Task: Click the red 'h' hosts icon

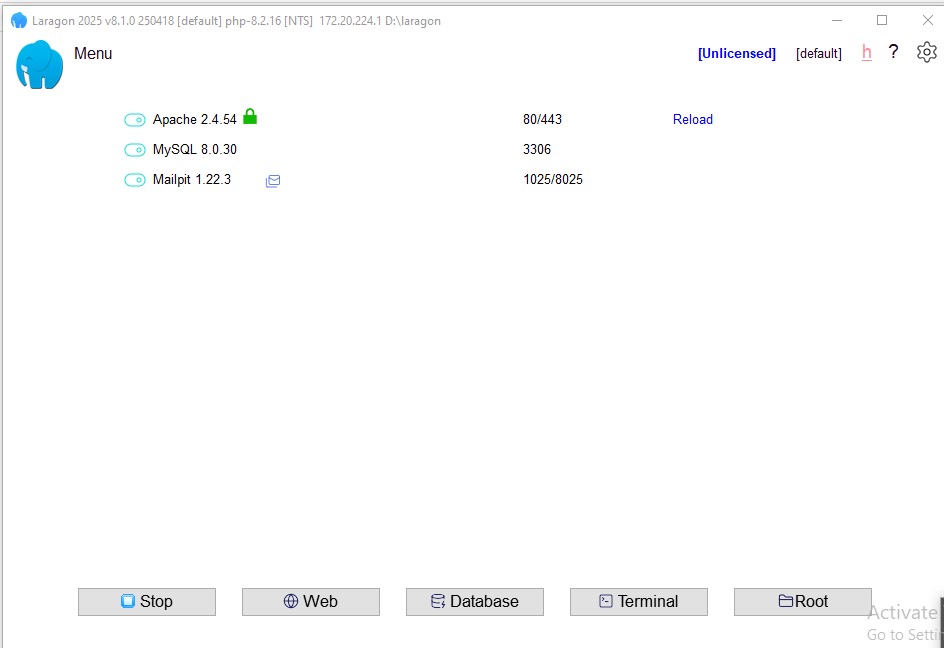Action: [866, 53]
